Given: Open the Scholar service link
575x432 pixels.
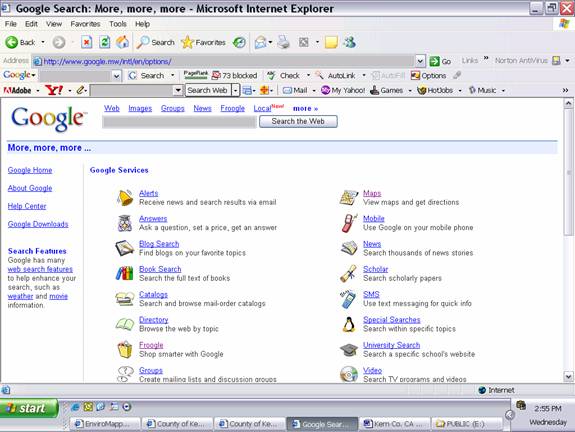Looking at the screenshot, I should 376,269.
